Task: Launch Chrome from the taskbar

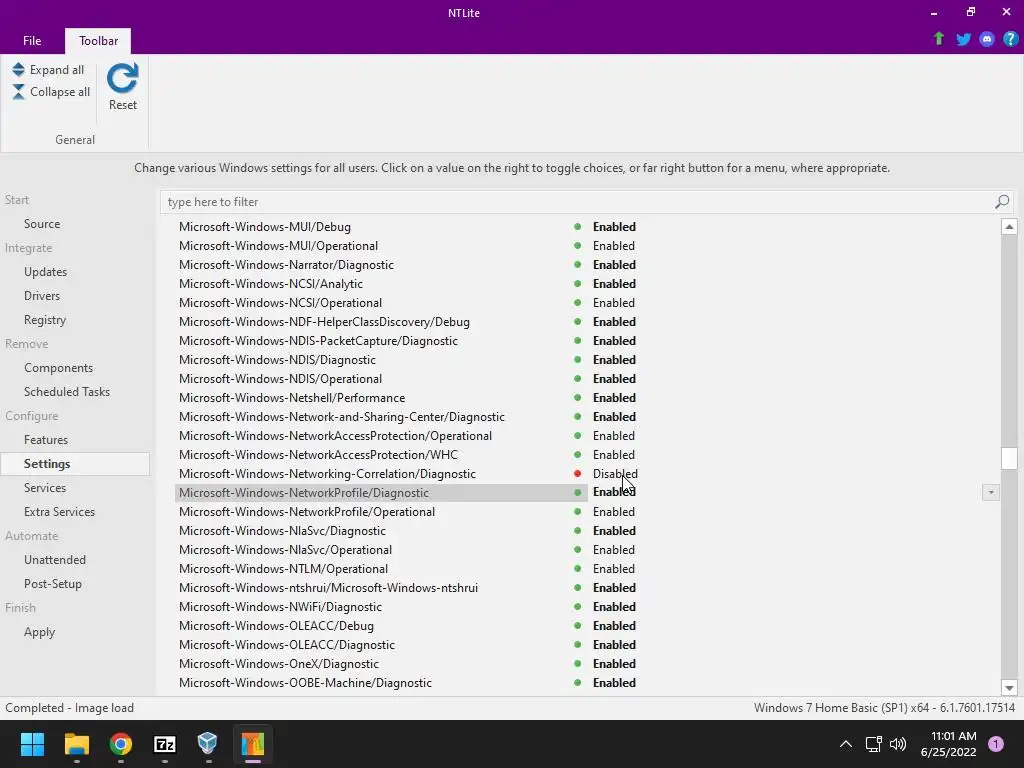Action: pos(120,743)
